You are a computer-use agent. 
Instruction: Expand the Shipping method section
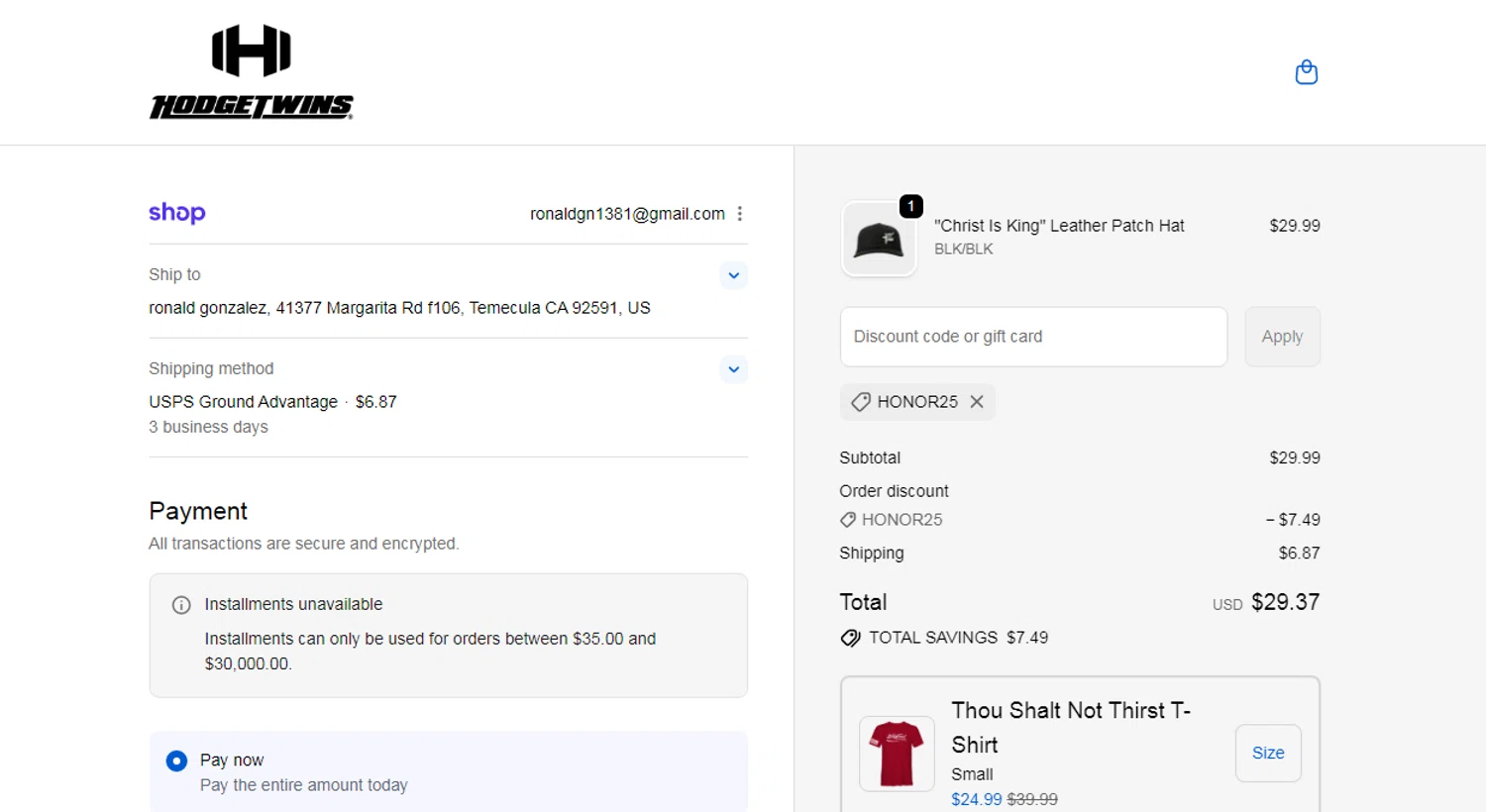pyautogui.click(x=733, y=369)
